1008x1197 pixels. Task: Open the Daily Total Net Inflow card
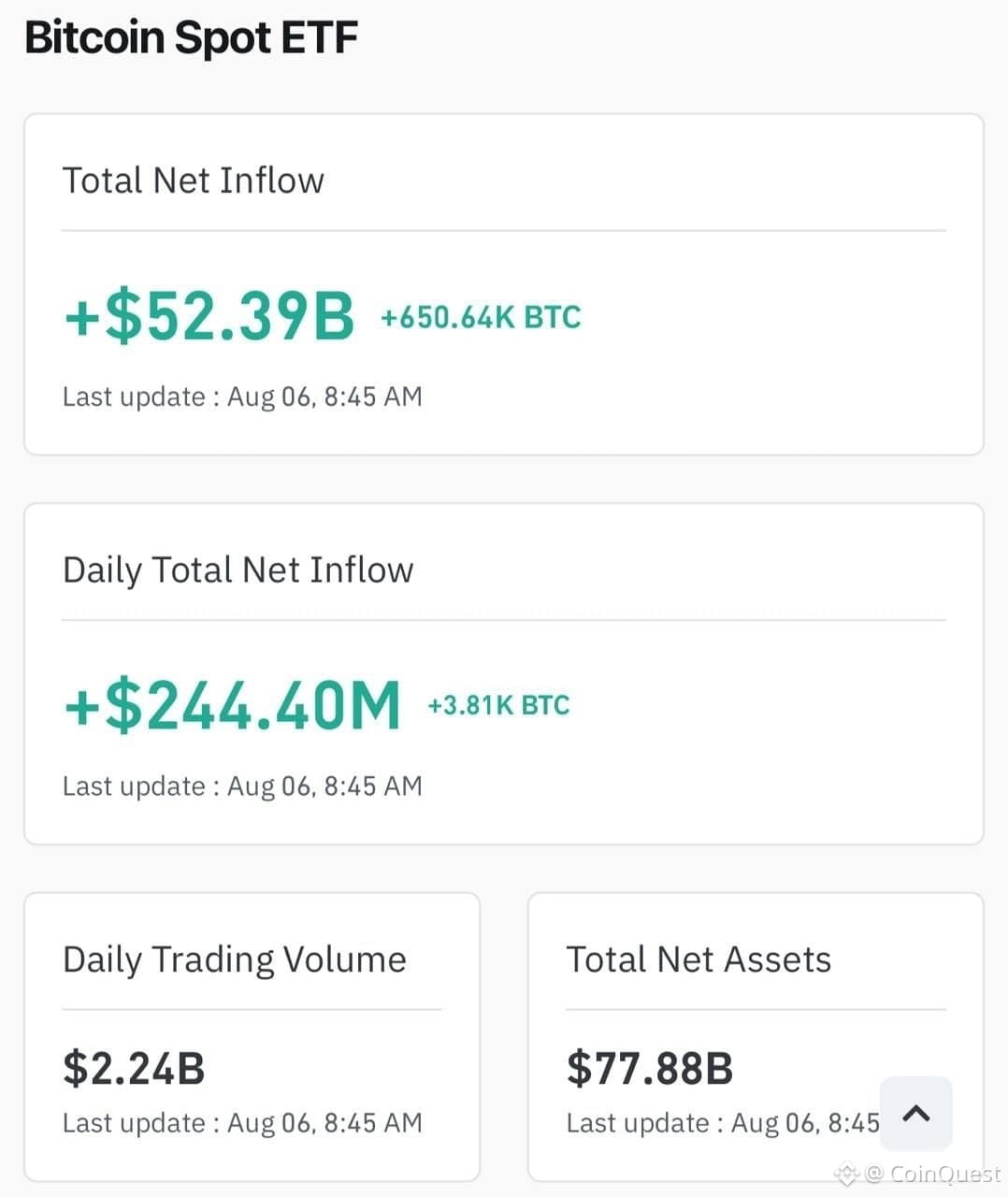[x=504, y=673]
